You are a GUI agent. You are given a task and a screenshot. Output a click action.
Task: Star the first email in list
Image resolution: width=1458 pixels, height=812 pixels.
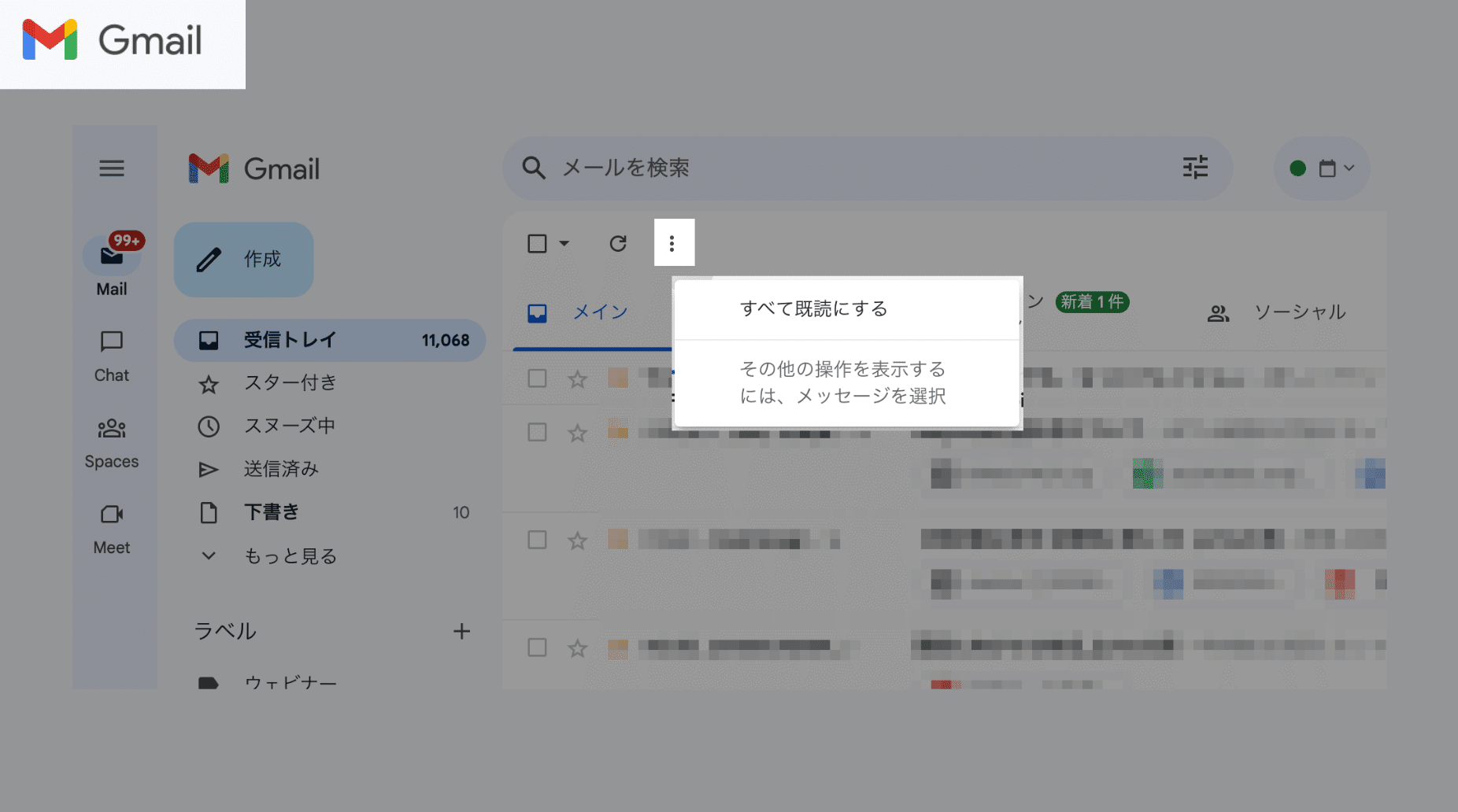click(578, 379)
